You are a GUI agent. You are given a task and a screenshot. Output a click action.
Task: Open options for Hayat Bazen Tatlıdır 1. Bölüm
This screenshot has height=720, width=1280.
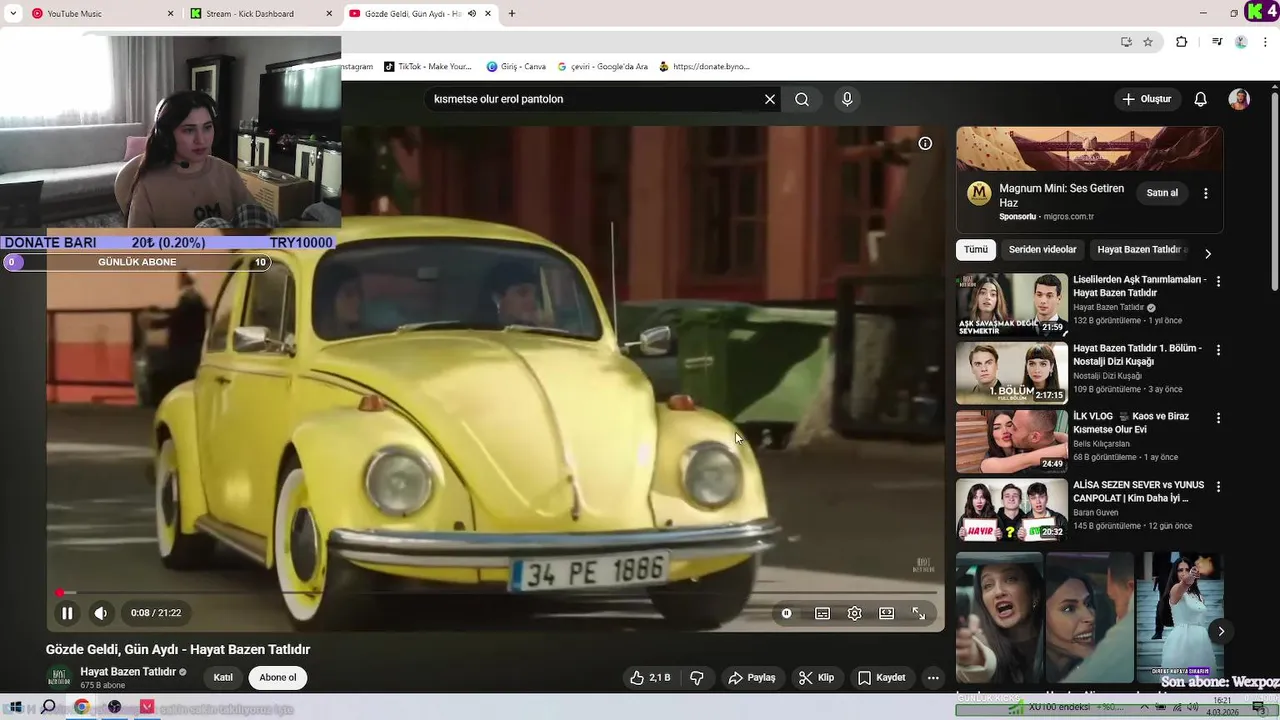[x=1218, y=350]
